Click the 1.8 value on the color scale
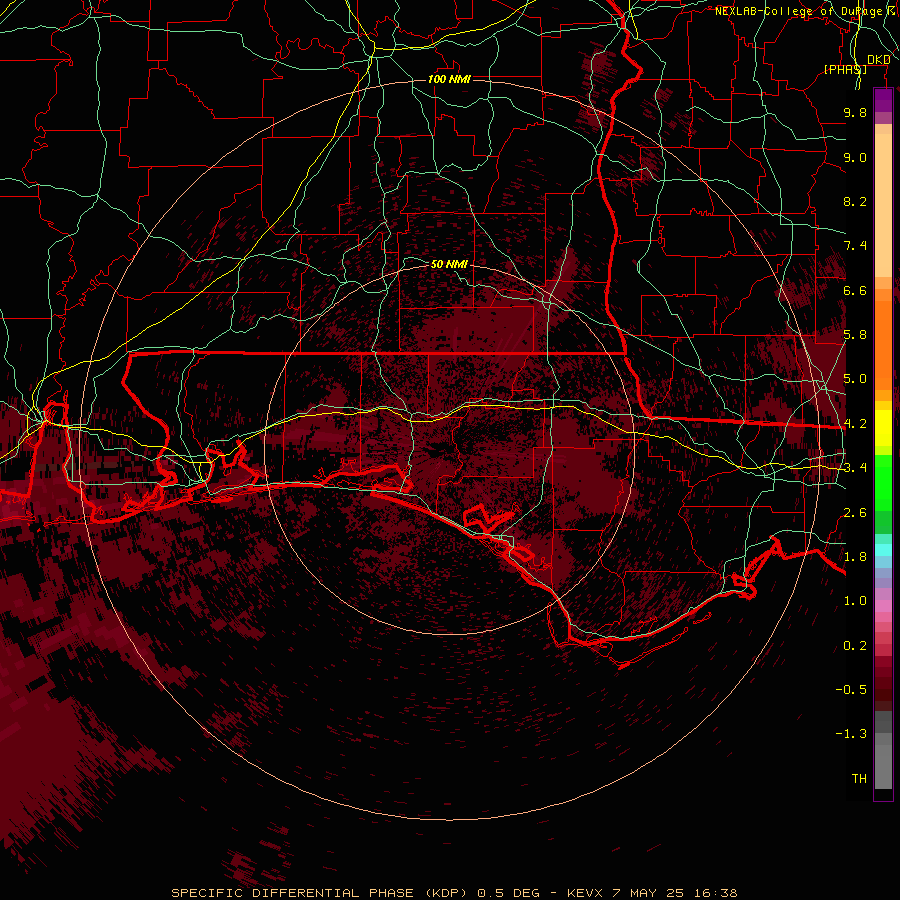 855,557
